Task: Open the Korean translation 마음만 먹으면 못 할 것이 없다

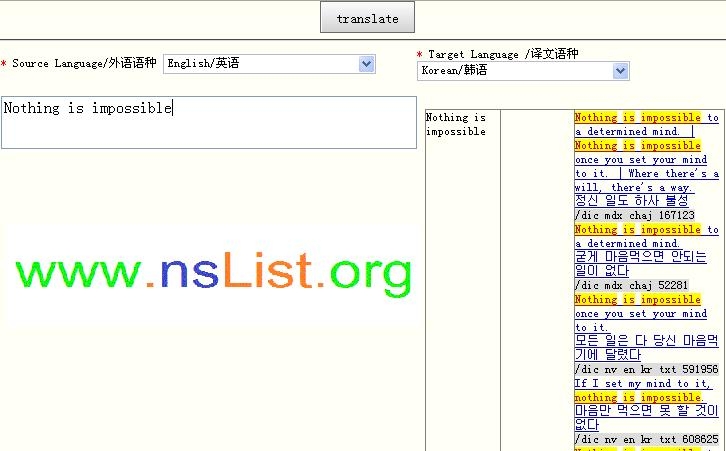Action: pyautogui.click(x=646, y=417)
